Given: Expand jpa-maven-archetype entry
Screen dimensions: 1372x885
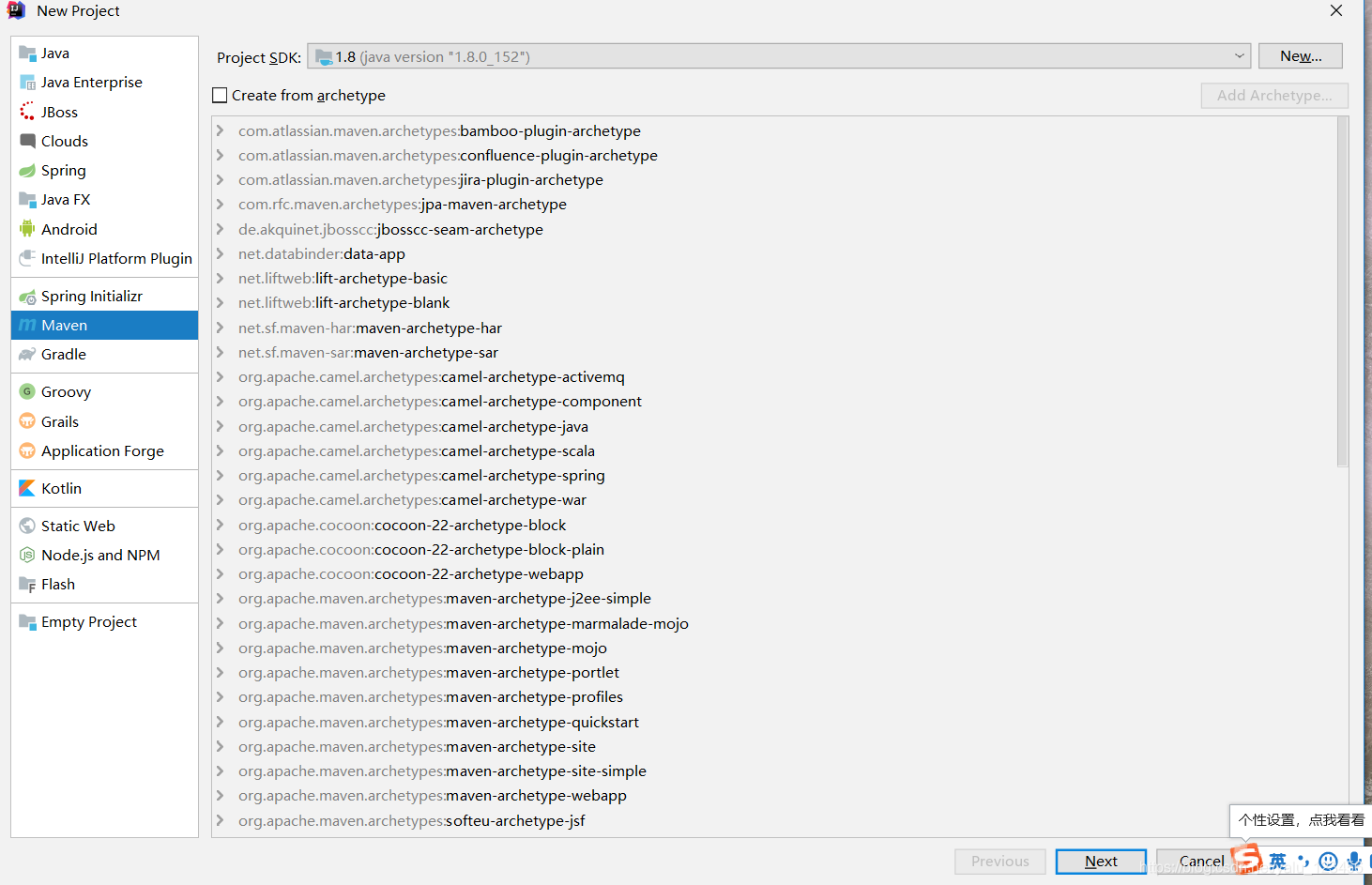Looking at the screenshot, I should pos(220,204).
